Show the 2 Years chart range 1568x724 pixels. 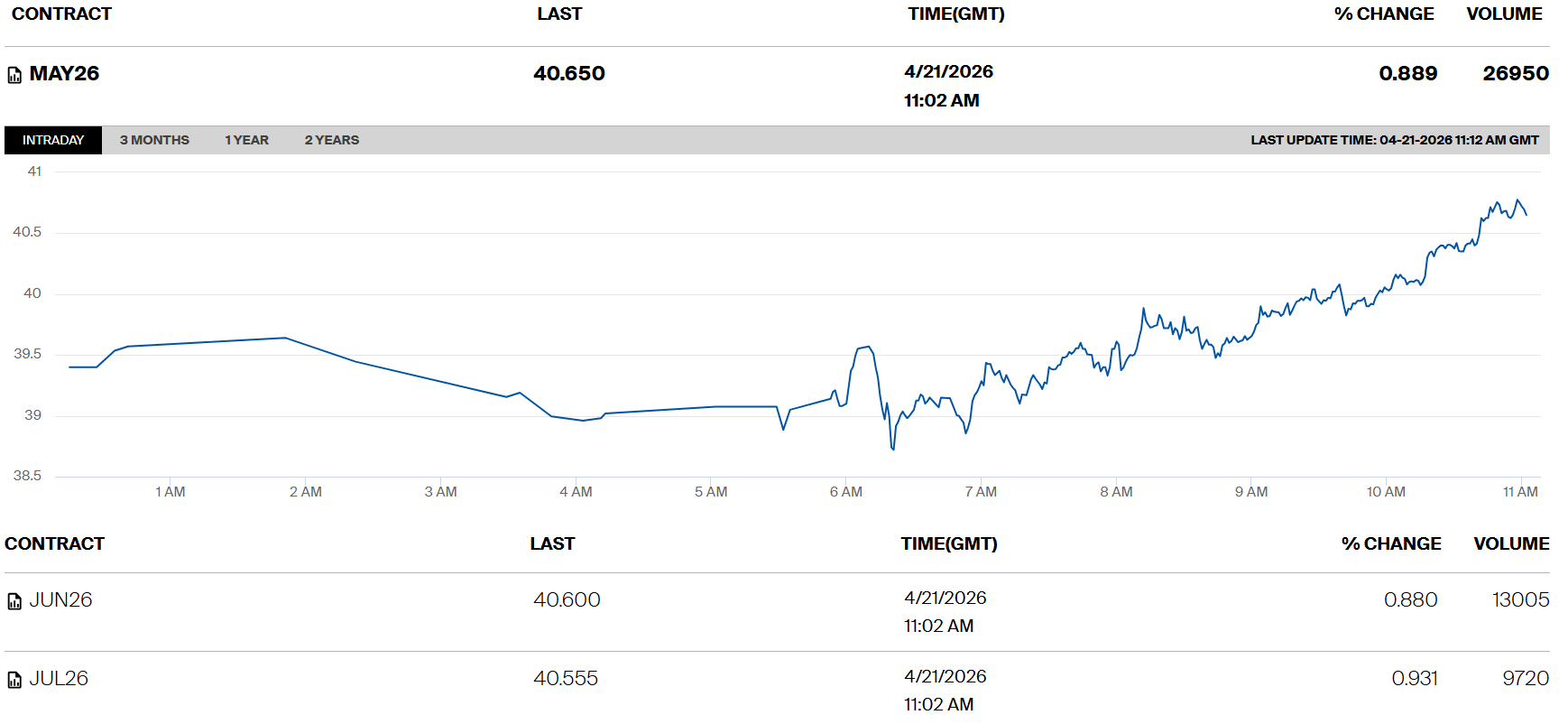click(331, 140)
